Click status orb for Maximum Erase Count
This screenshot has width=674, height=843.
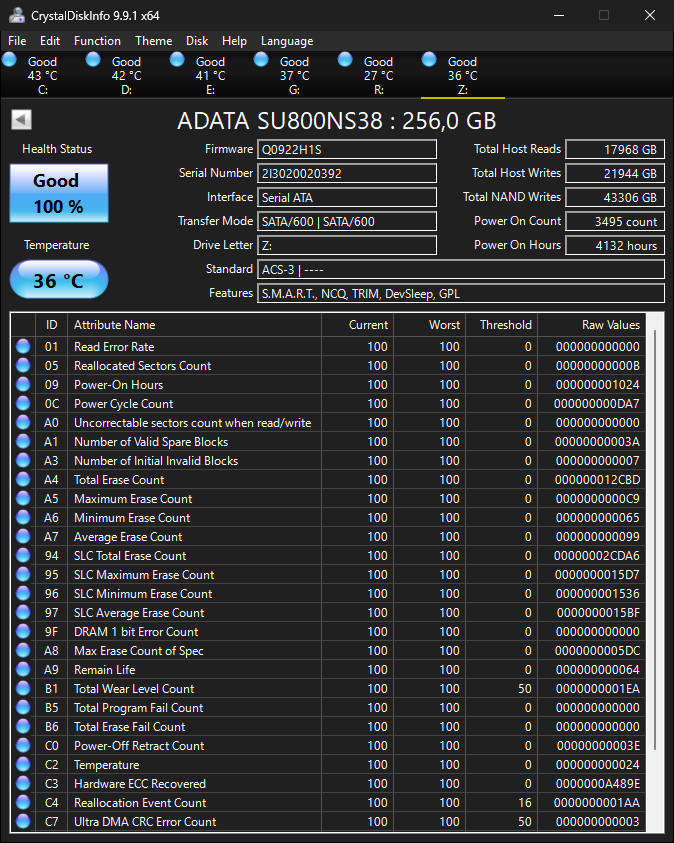point(23,498)
